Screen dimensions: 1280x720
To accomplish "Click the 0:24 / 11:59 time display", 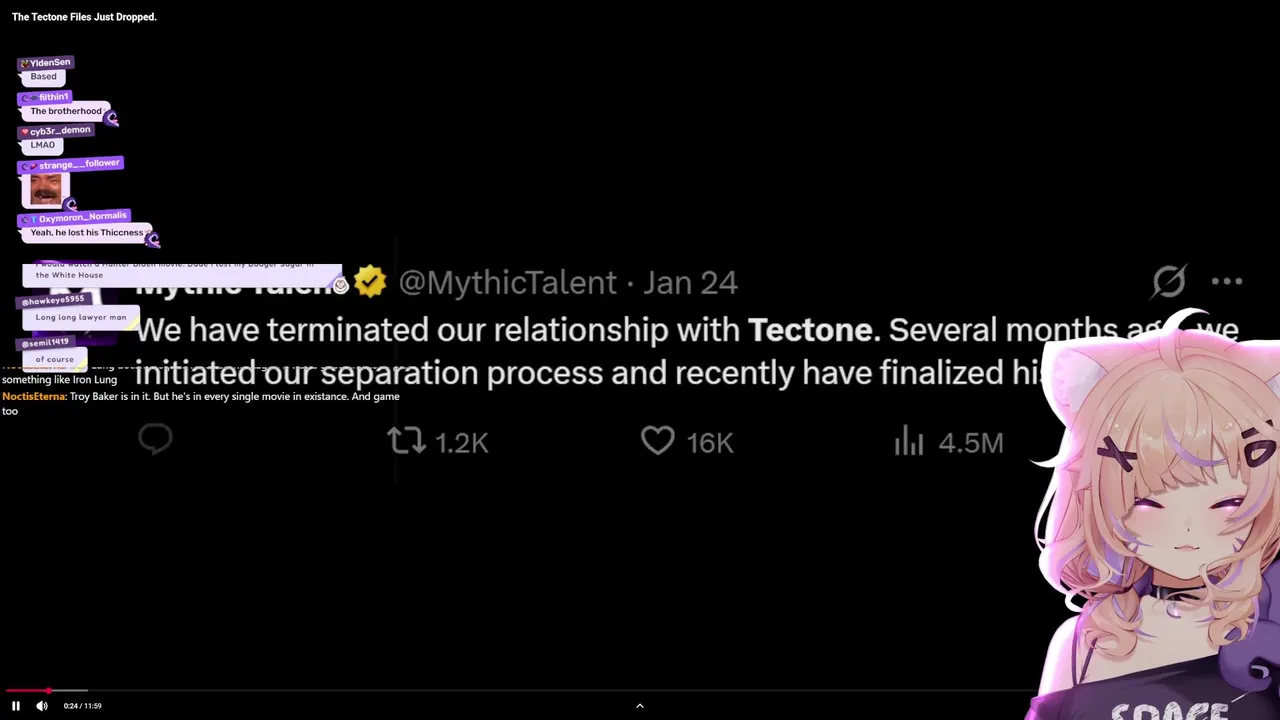I will pyautogui.click(x=82, y=706).
